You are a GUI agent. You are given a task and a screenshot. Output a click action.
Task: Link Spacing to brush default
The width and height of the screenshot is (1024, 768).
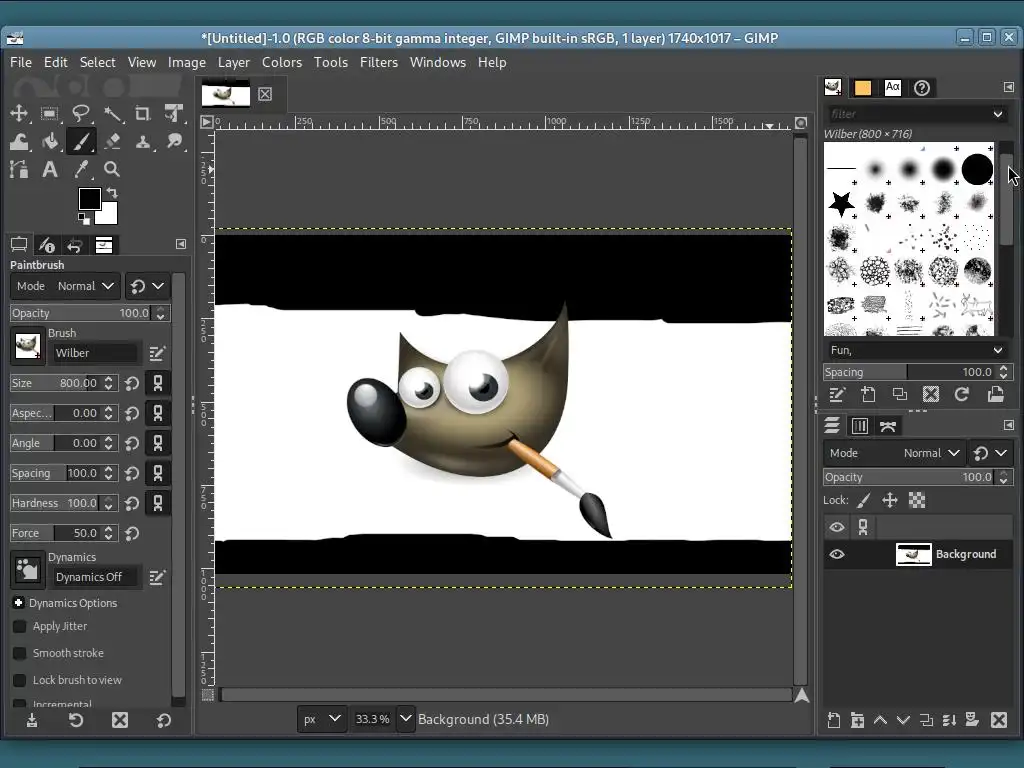157,473
